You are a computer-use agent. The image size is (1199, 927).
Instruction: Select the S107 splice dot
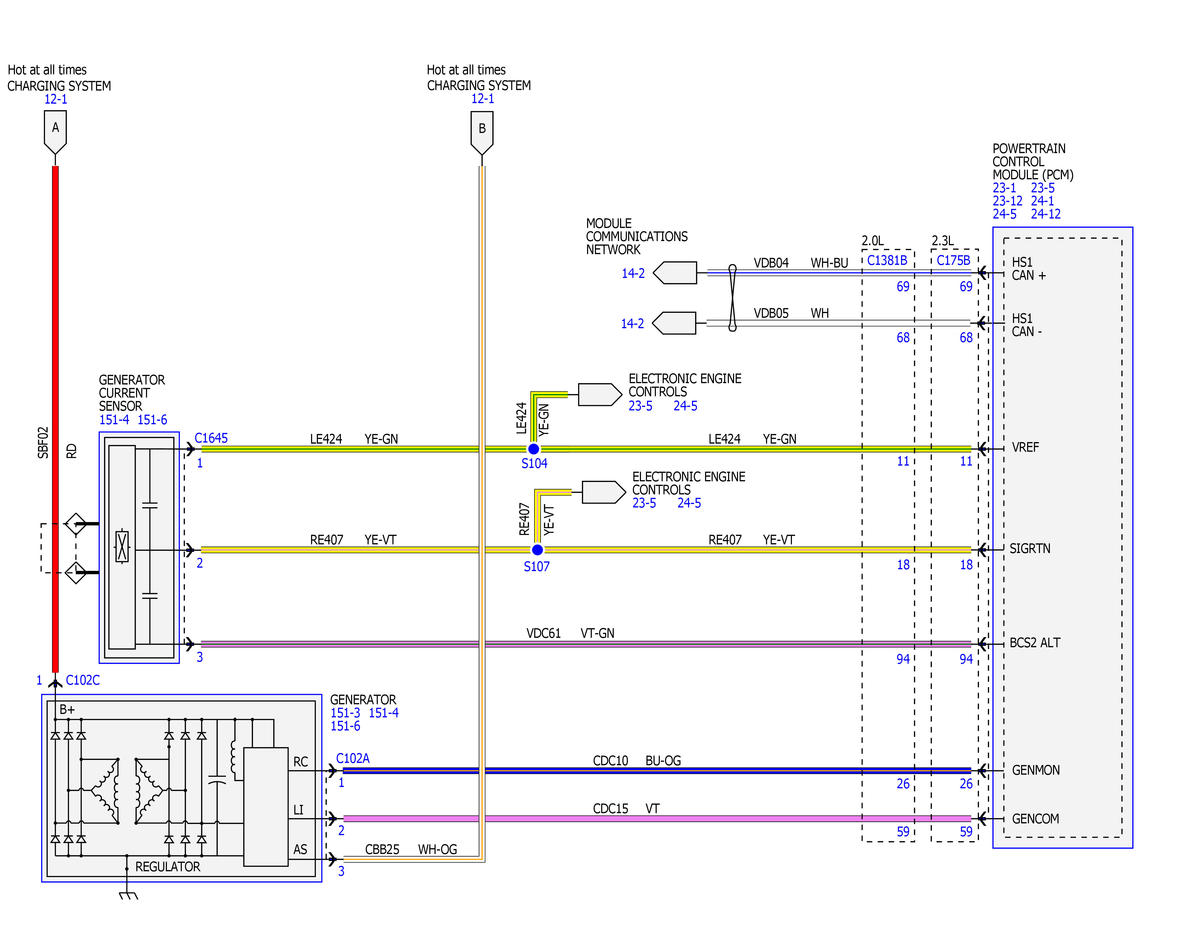point(538,550)
